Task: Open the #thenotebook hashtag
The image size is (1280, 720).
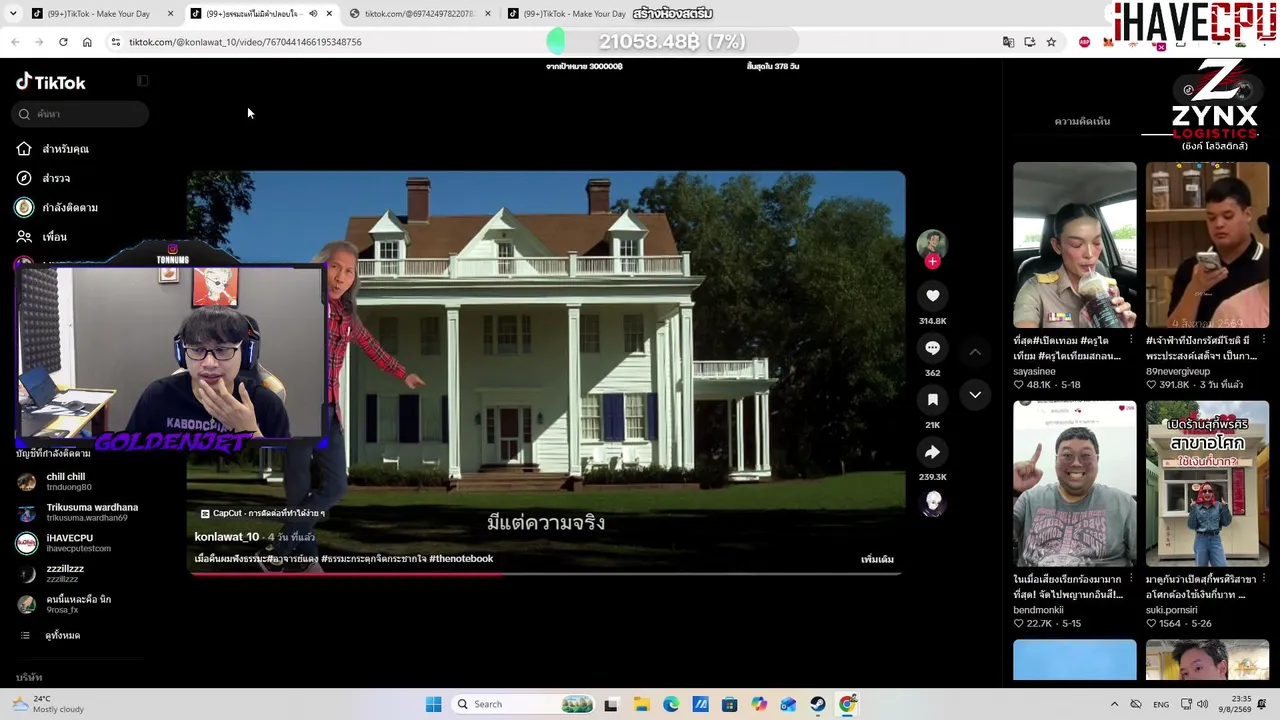Action: pyautogui.click(x=461, y=559)
